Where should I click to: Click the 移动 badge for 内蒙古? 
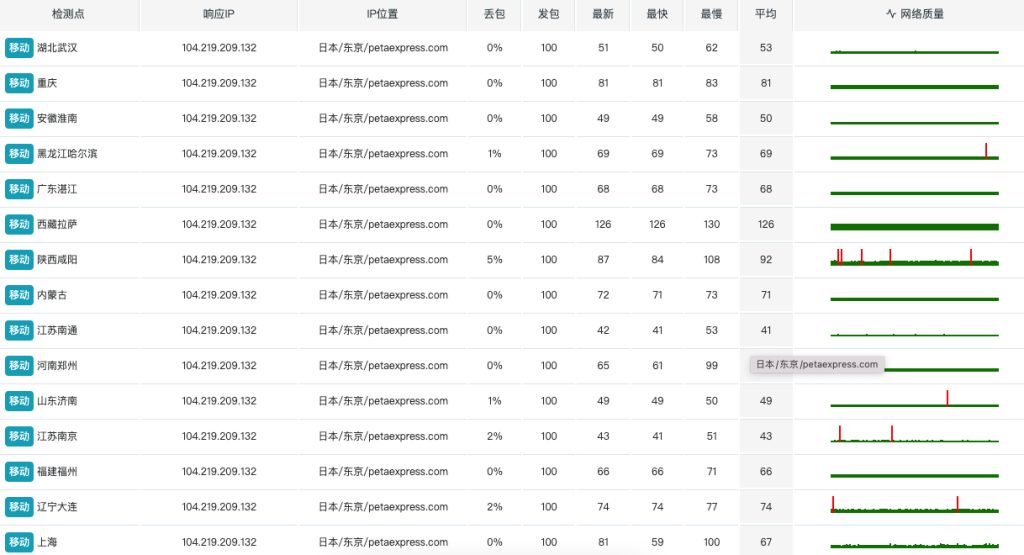click(x=19, y=294)
